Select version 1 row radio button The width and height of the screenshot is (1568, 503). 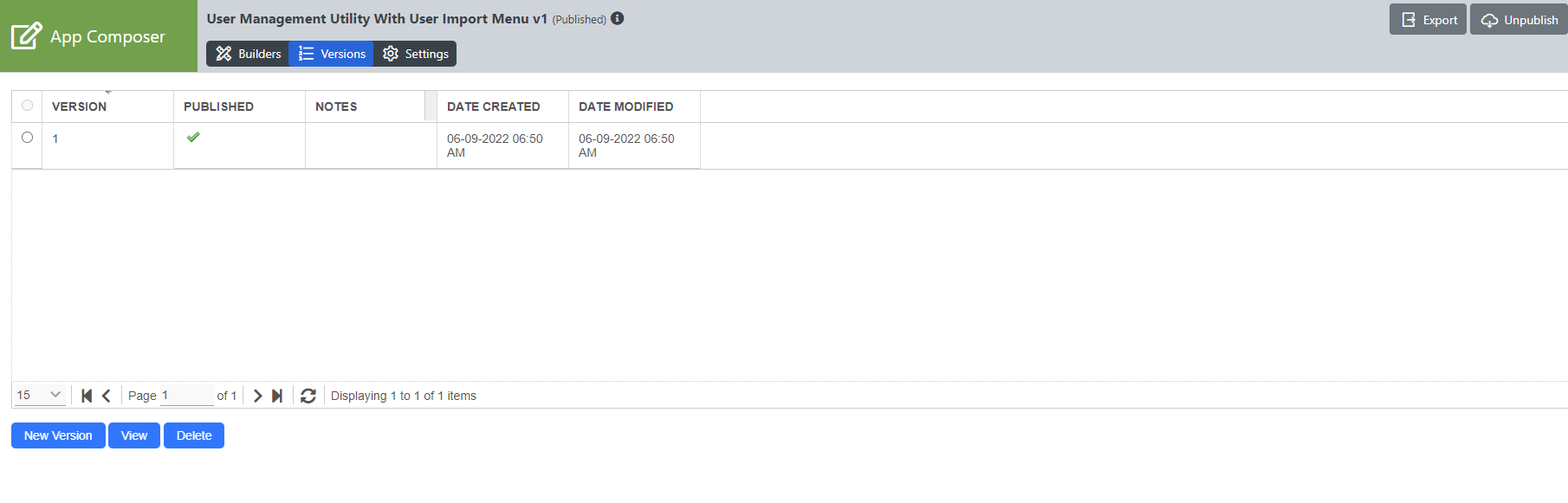(x=28, y=138)
